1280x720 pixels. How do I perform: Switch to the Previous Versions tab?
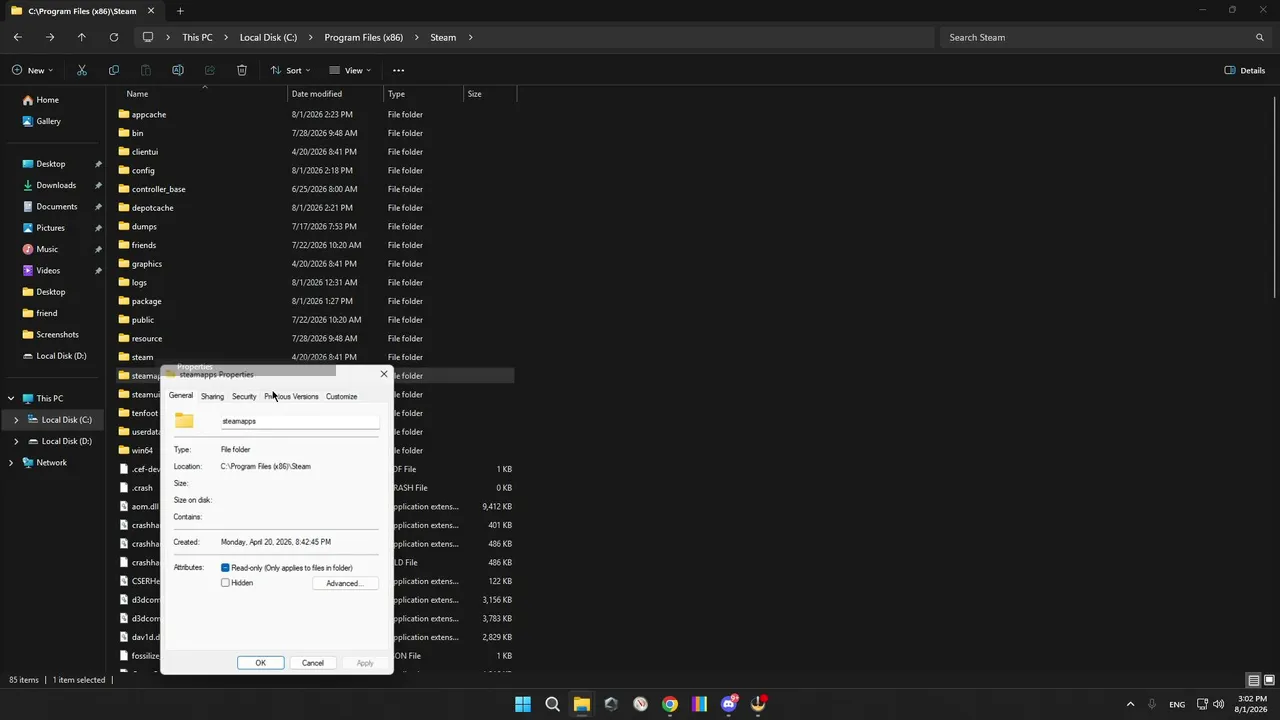pos(291,397)
